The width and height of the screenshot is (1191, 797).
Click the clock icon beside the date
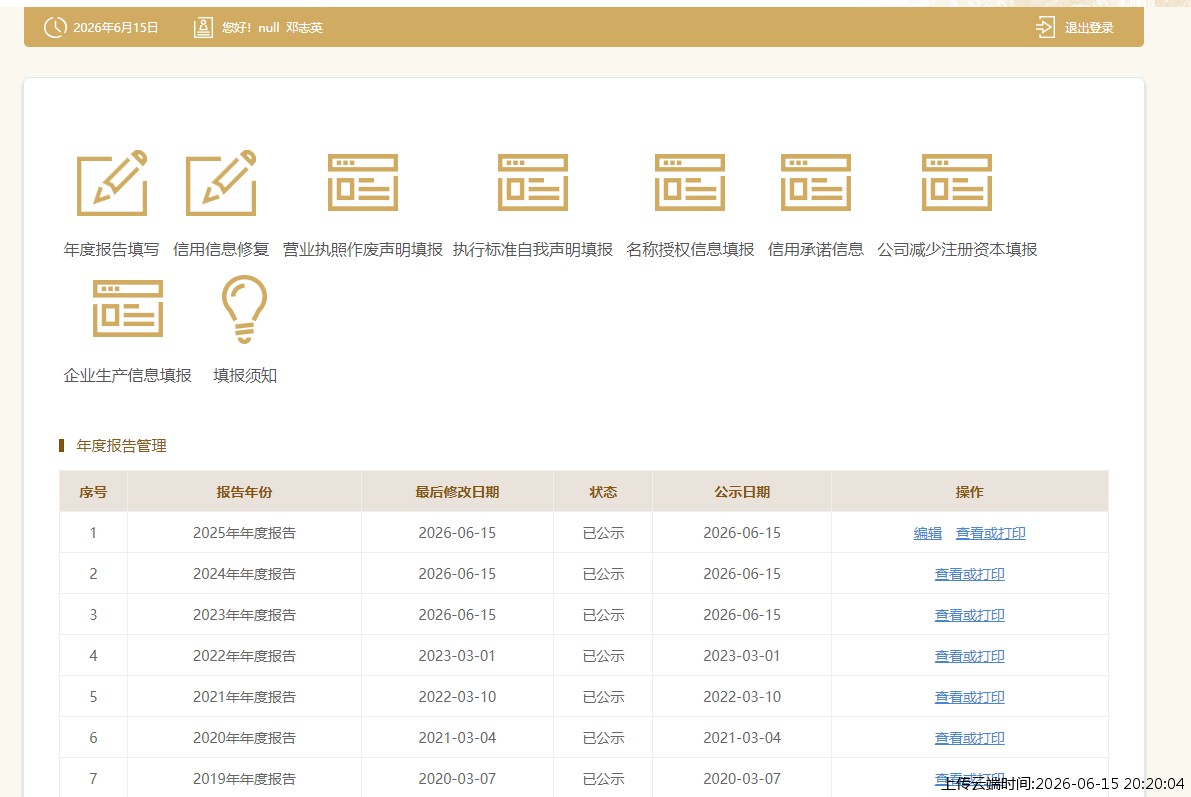pyautogui.click(x=55, y=27)
